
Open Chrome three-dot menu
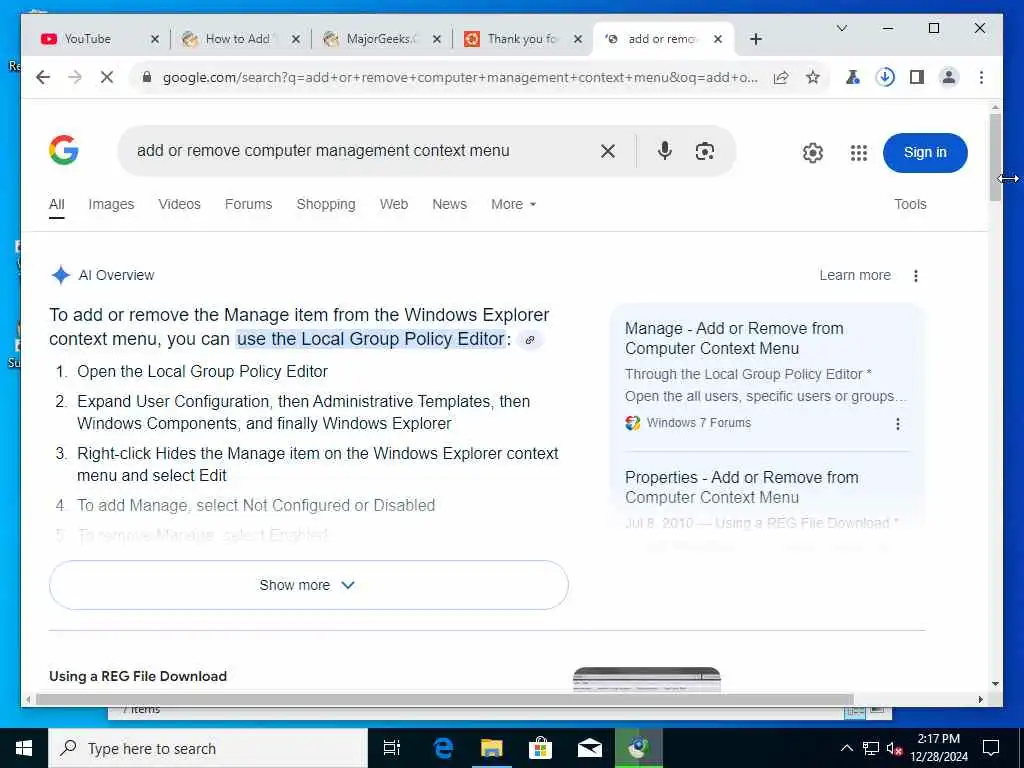pyautogui.click(x=981, y=77)
